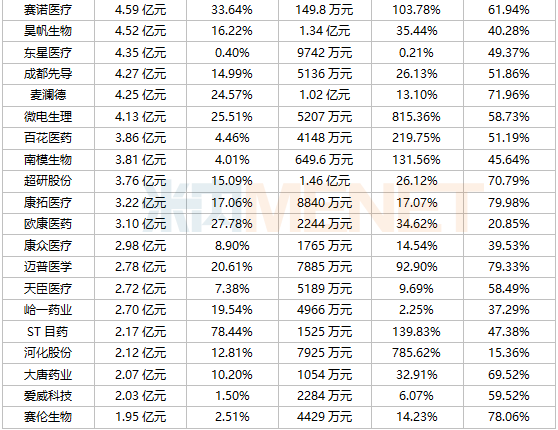Select 大唐药业 revenue 2.07 亿元
This screenshot has height=430, width=558.
[x=140, y=374]
